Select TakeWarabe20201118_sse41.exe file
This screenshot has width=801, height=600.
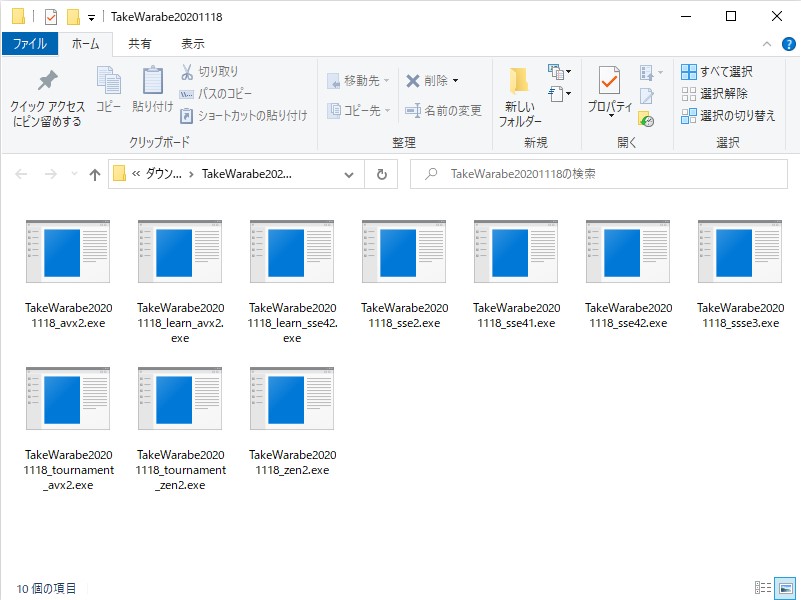pos(516,276)
